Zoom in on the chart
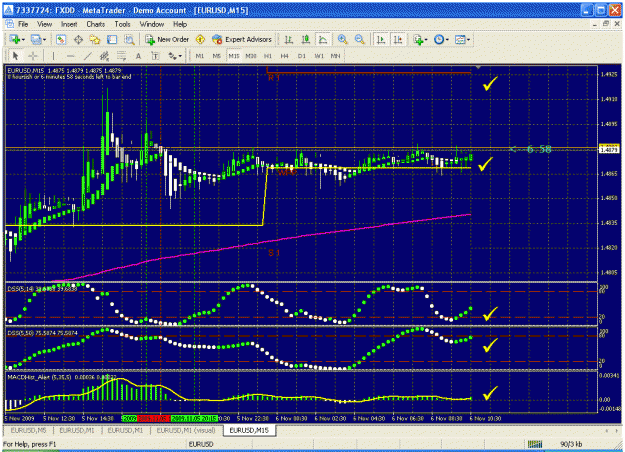 tap(342, 39)
